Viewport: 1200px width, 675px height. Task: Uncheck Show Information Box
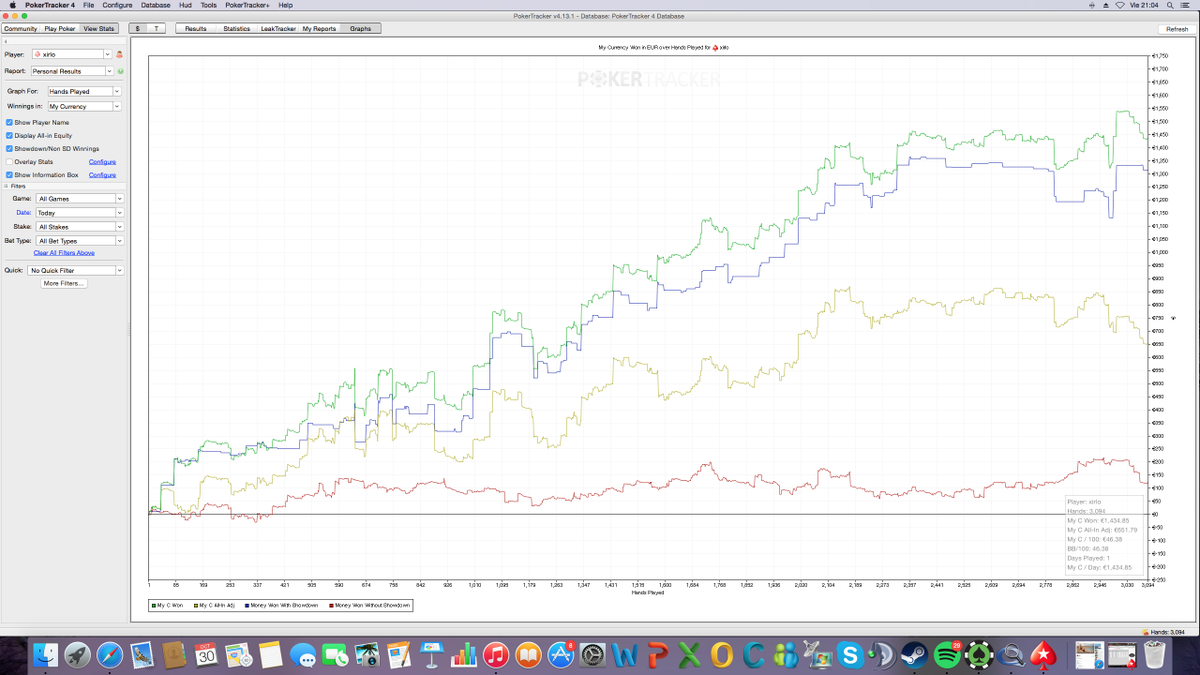(x=10, y=175)
